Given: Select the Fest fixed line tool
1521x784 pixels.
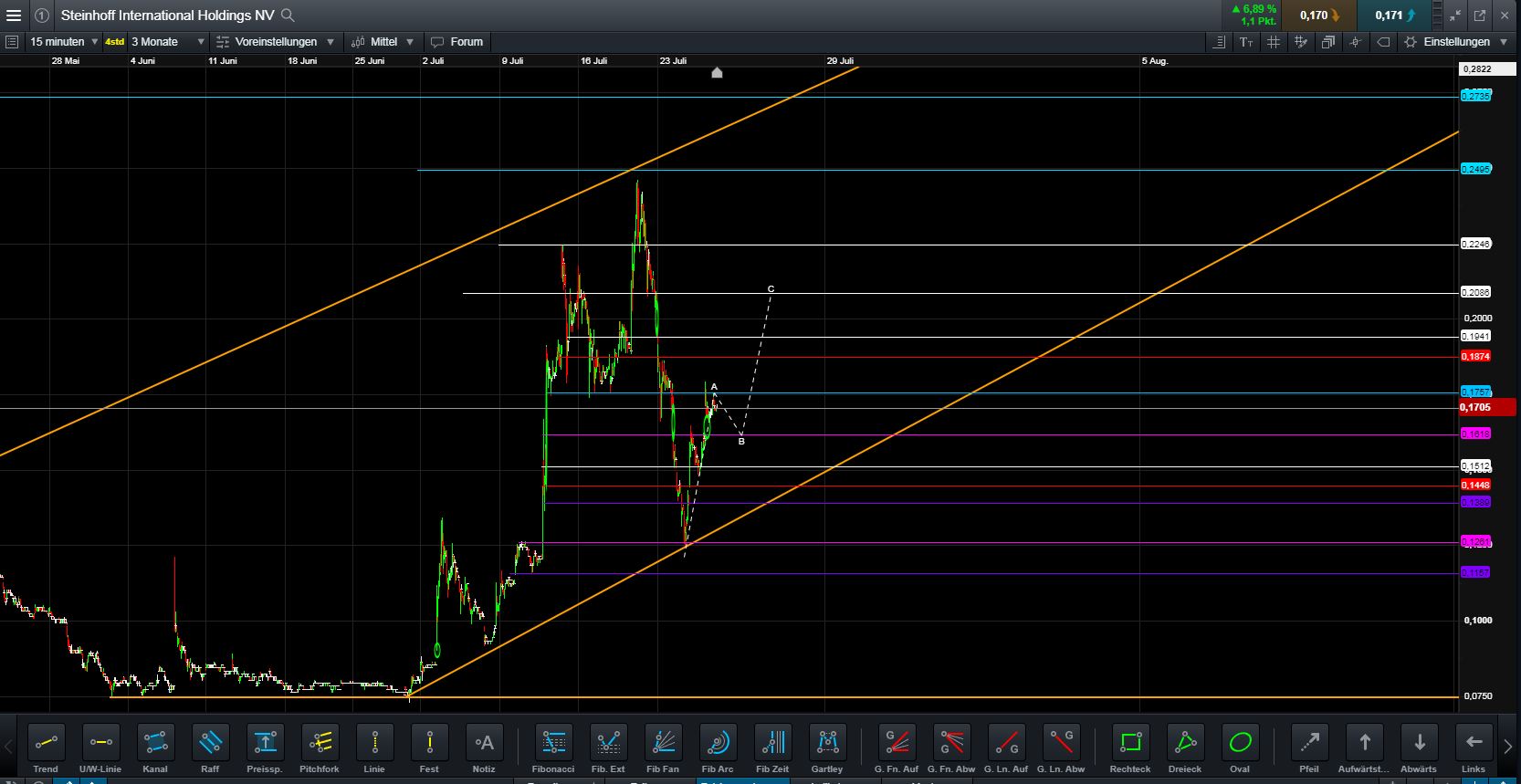Looking at the screenshot, I should (x=429, y=743).
